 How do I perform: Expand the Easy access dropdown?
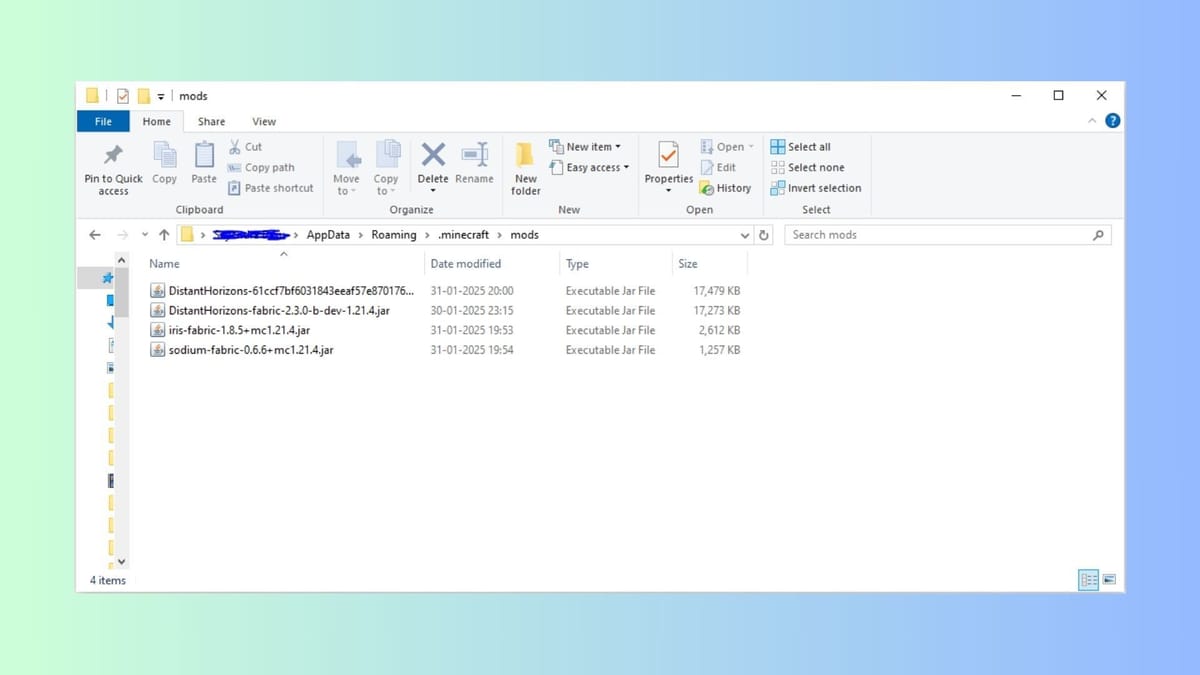point(590,167)
